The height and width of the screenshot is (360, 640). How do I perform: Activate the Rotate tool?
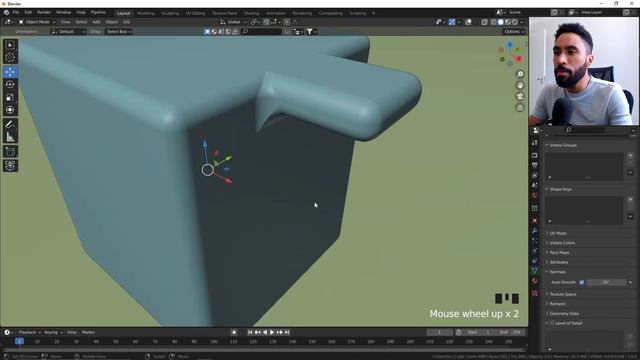[x=10, y=84]
